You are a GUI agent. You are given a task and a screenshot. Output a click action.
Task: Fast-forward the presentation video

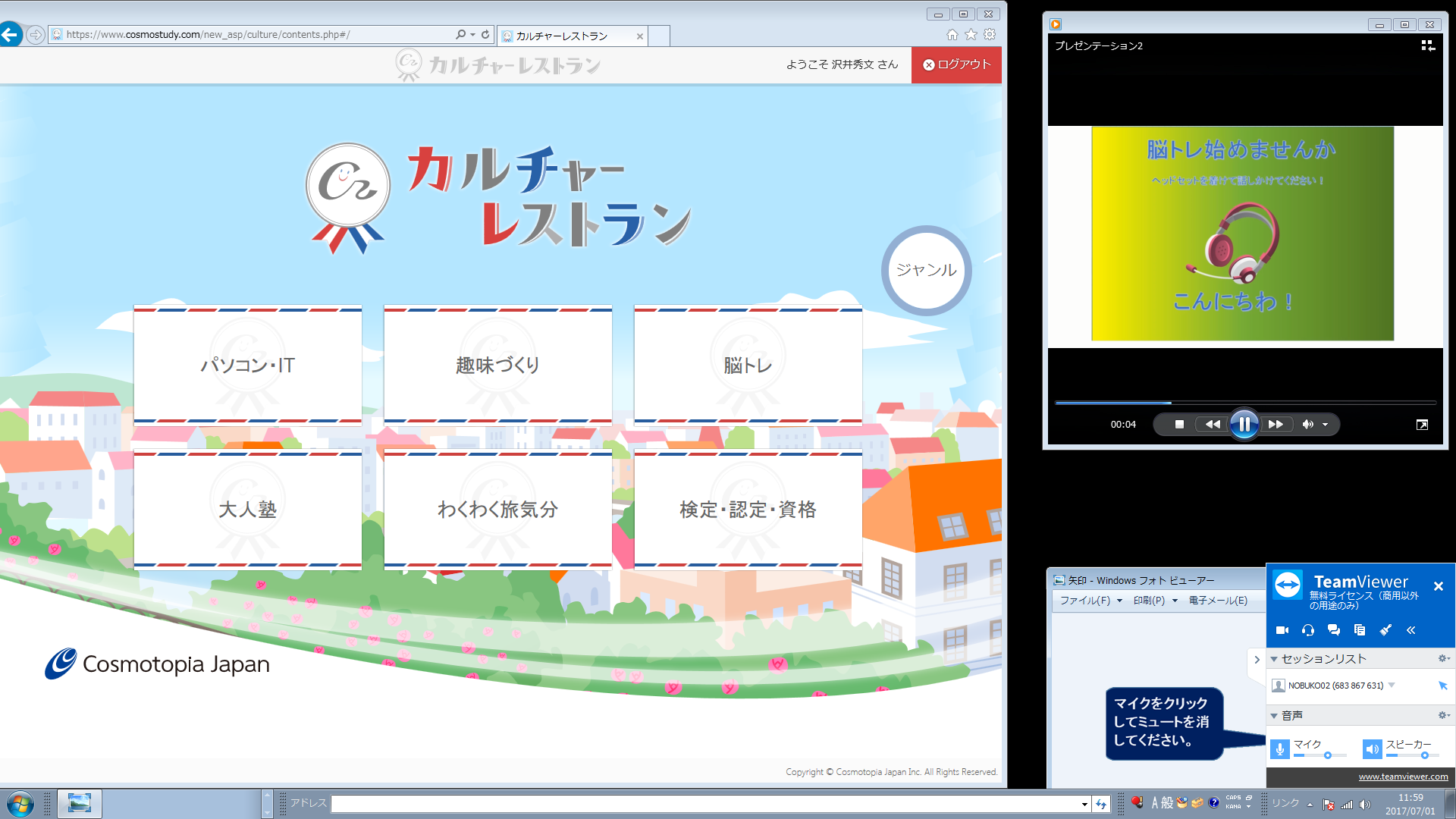coord(1276,425)
